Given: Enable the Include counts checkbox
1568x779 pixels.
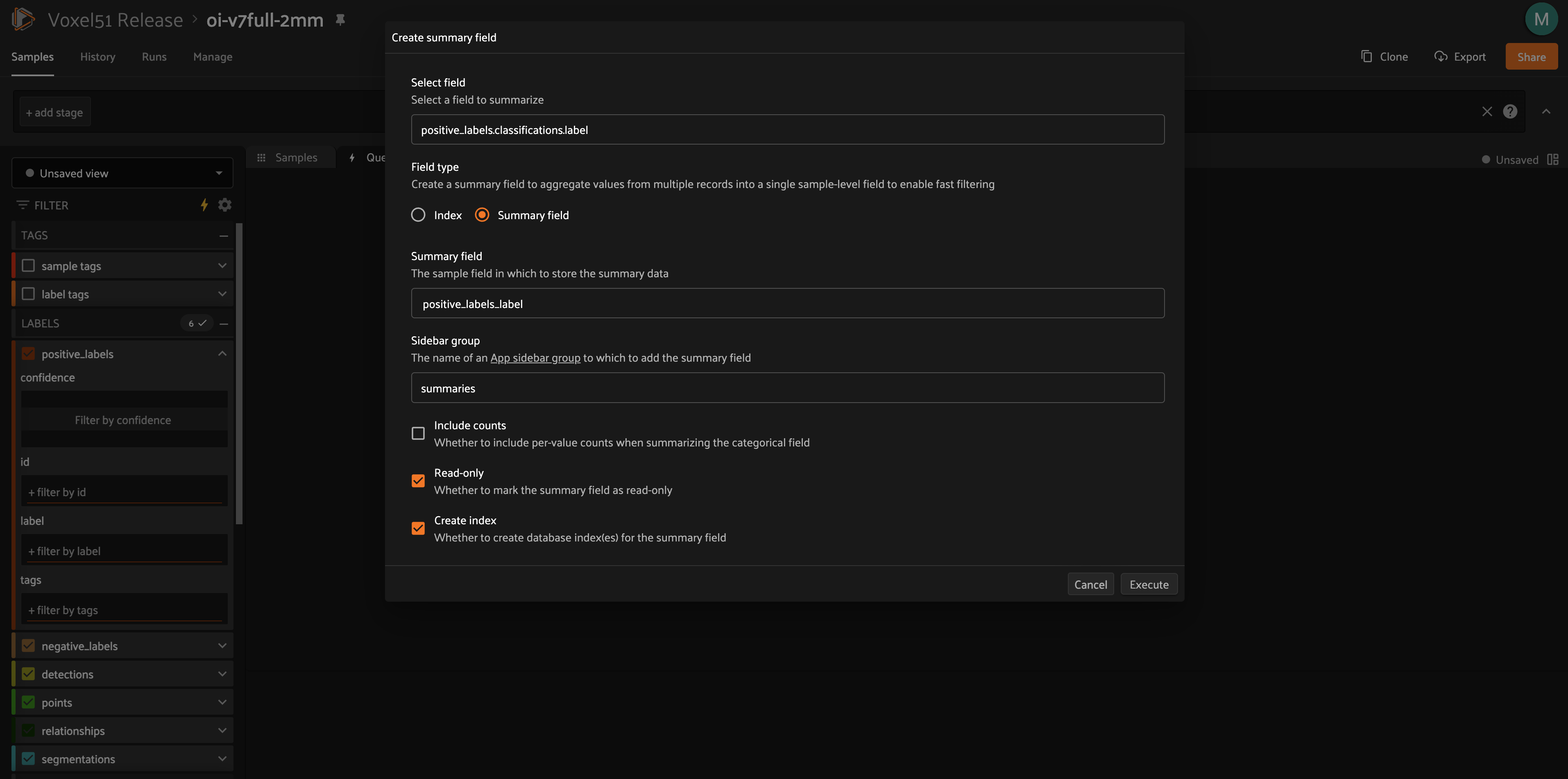Looking at the screenshot, I should click(x=418, y=433).
